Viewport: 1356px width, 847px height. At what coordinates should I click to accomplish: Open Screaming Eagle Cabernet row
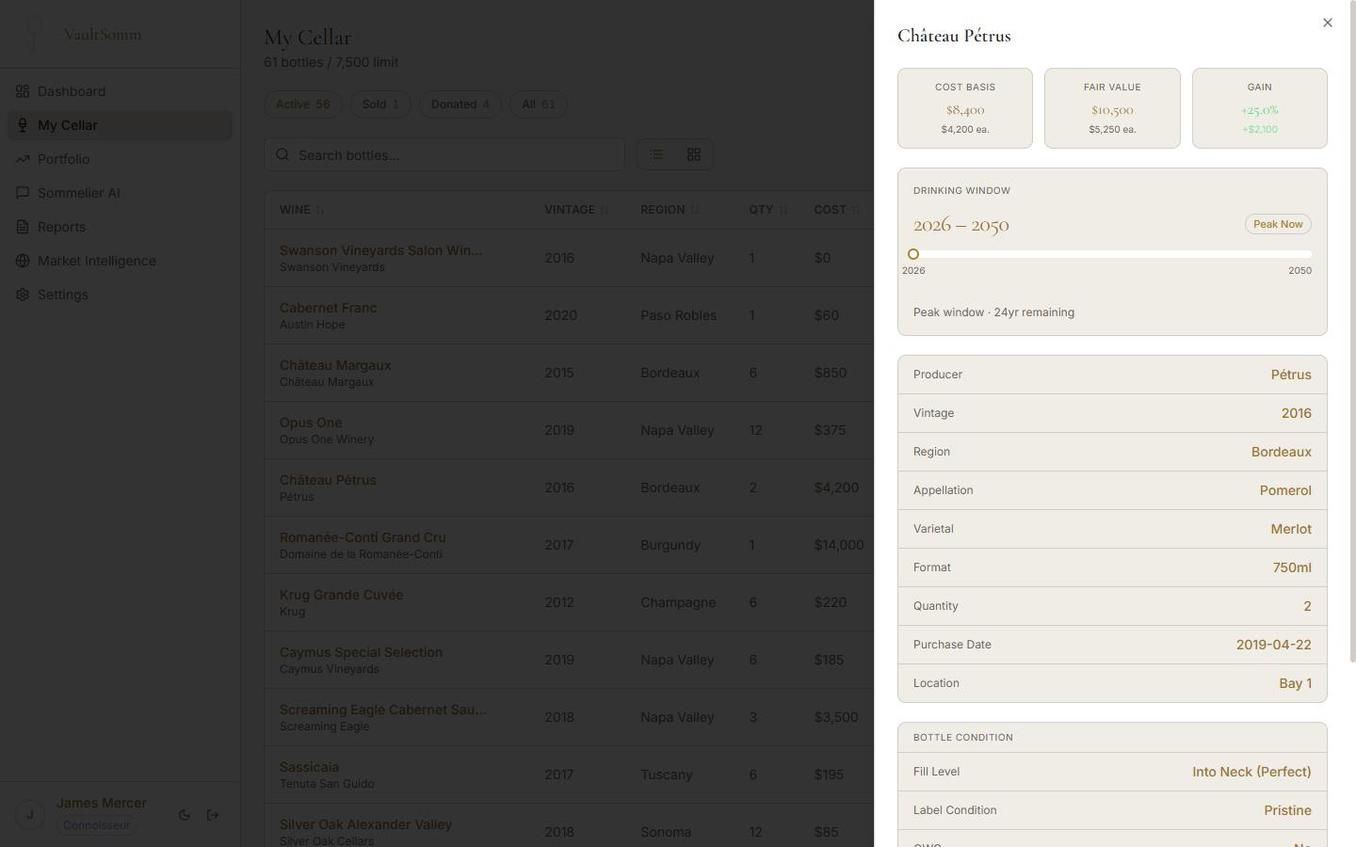(569, 718)
